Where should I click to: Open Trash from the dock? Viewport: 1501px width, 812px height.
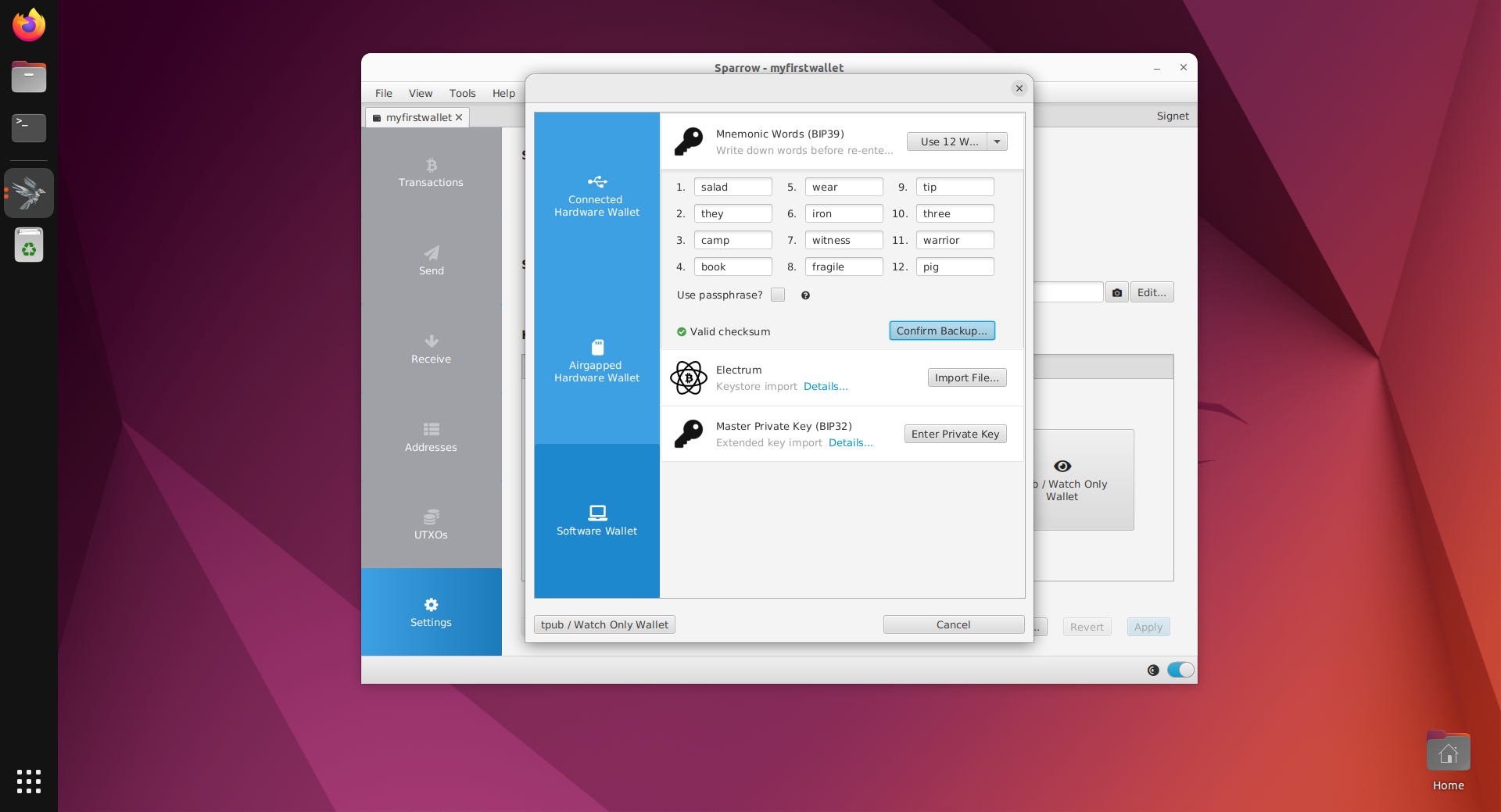[29, 245]
